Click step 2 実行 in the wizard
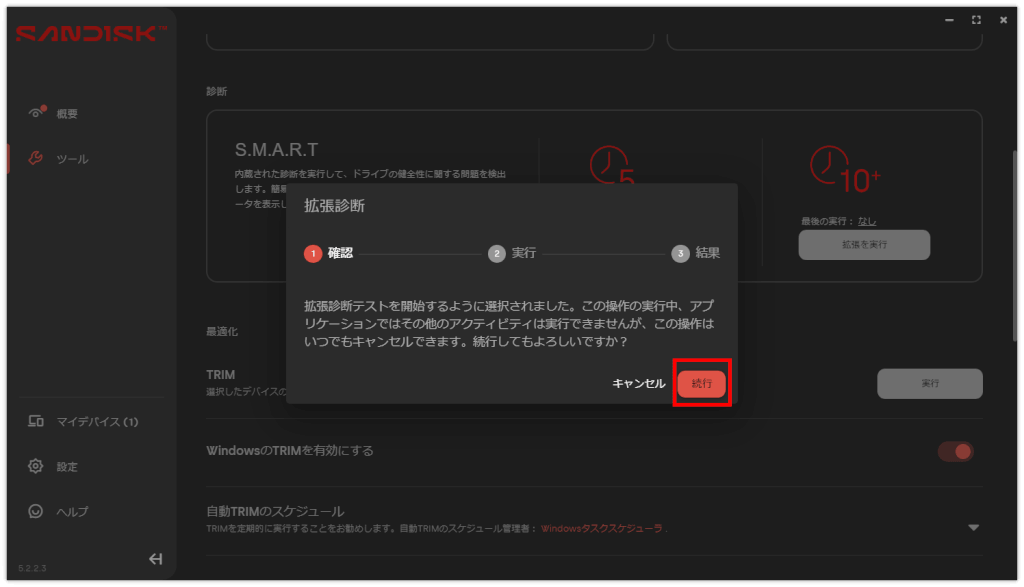 coord(513,254)
